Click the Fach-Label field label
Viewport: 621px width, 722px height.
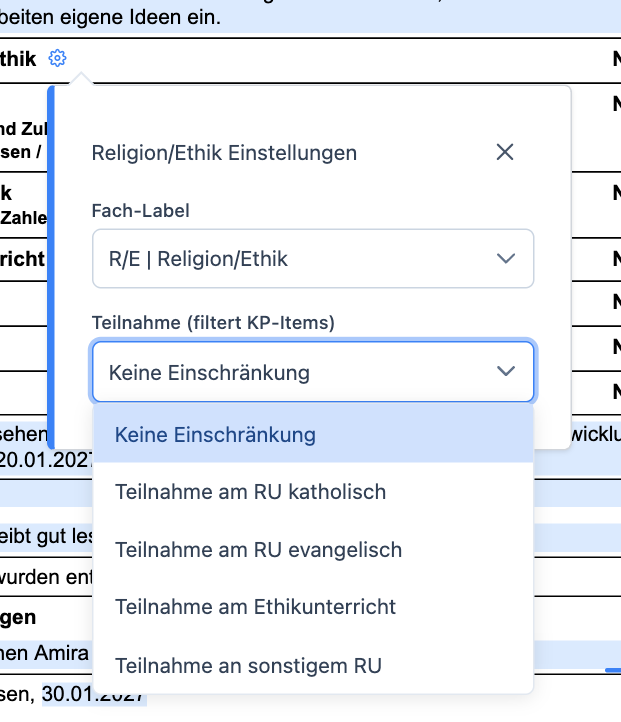[x=140, y=211]
